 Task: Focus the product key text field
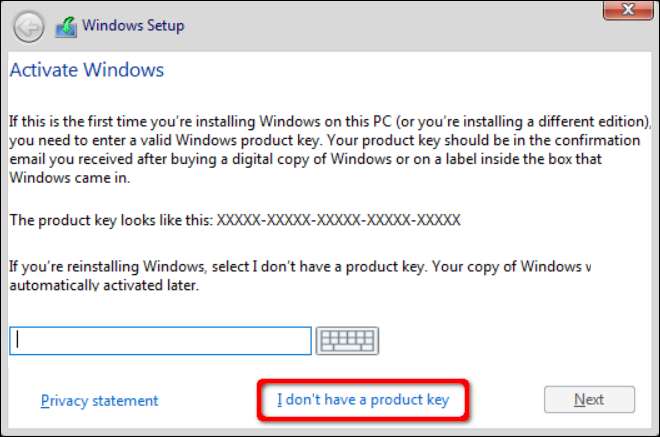tap(161, 341)
